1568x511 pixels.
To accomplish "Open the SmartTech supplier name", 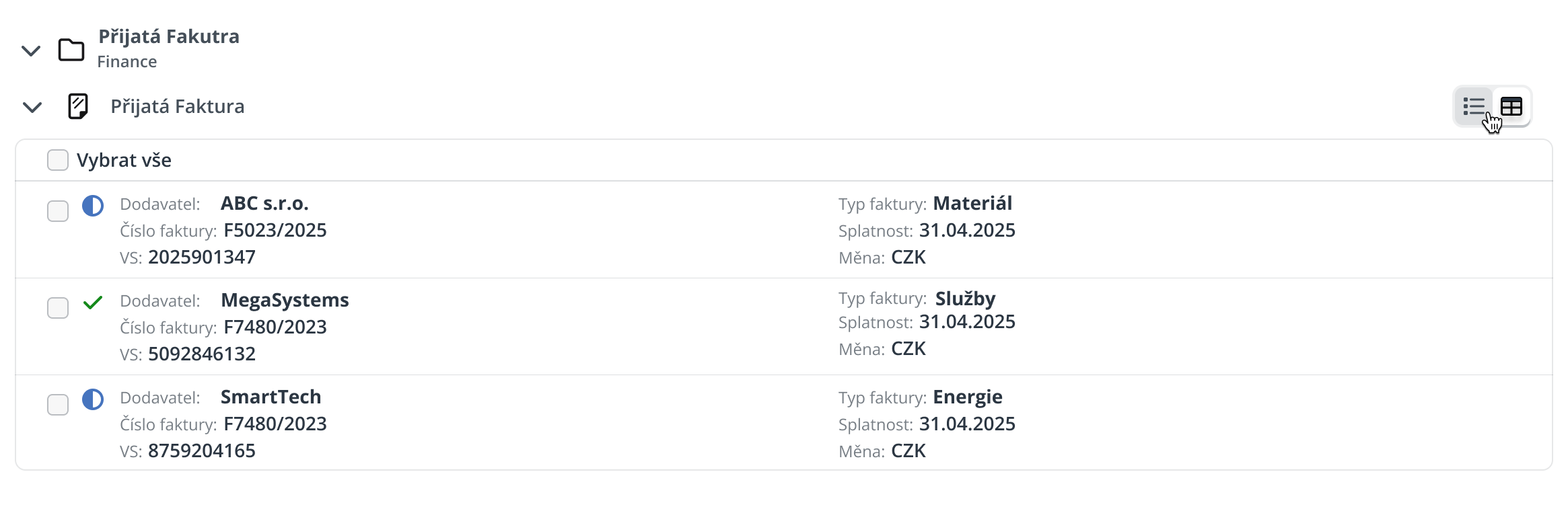I will point(271,397).
